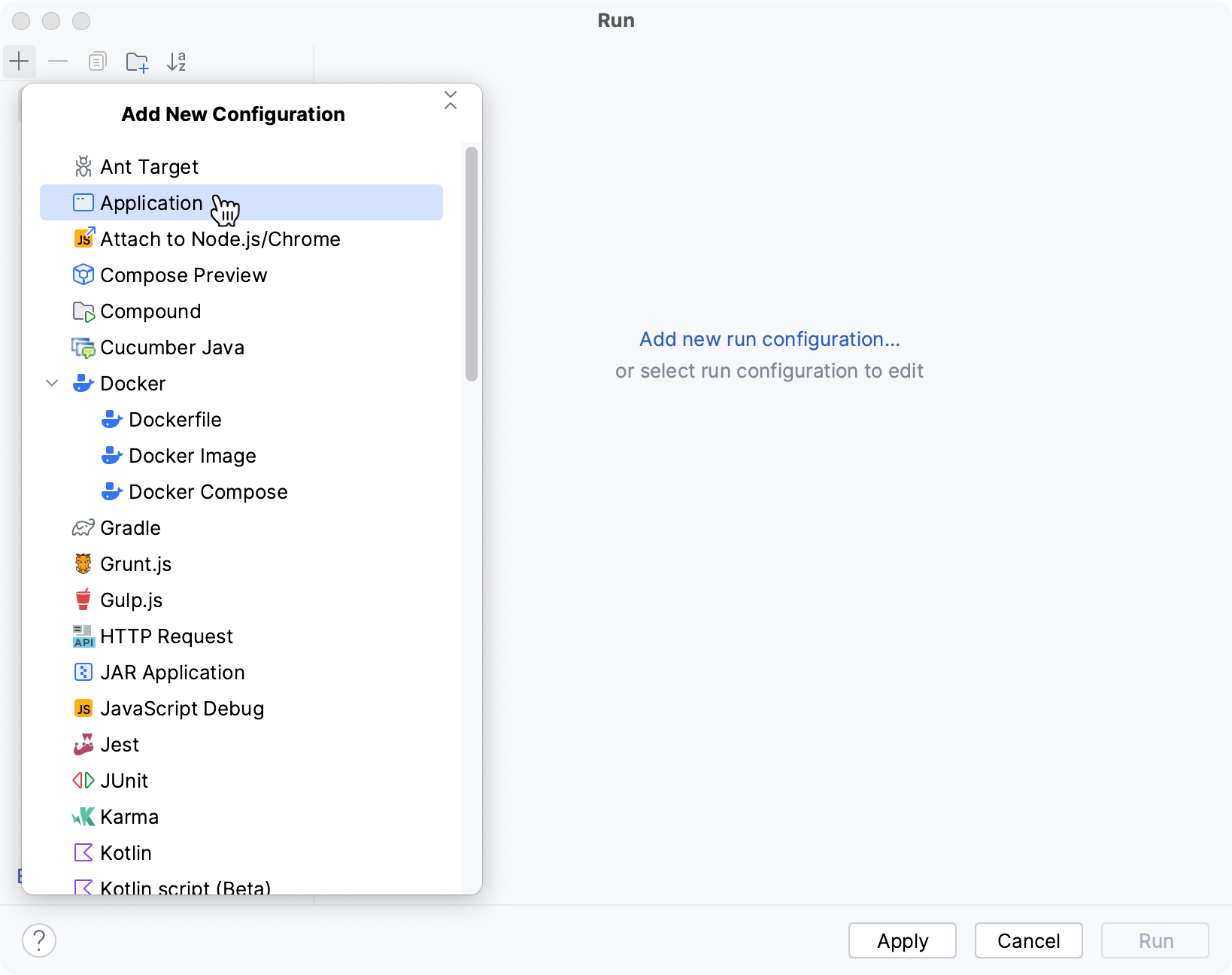Click the JavaScript Debug JS icon
1232x975 pixels.
click(83, 709)
